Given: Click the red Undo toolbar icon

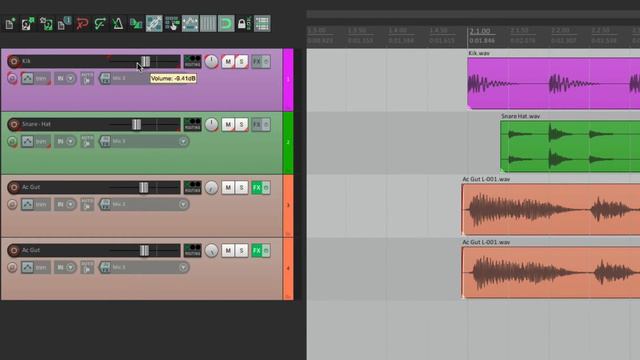Looking at the screenshot, I should (82, 24).
